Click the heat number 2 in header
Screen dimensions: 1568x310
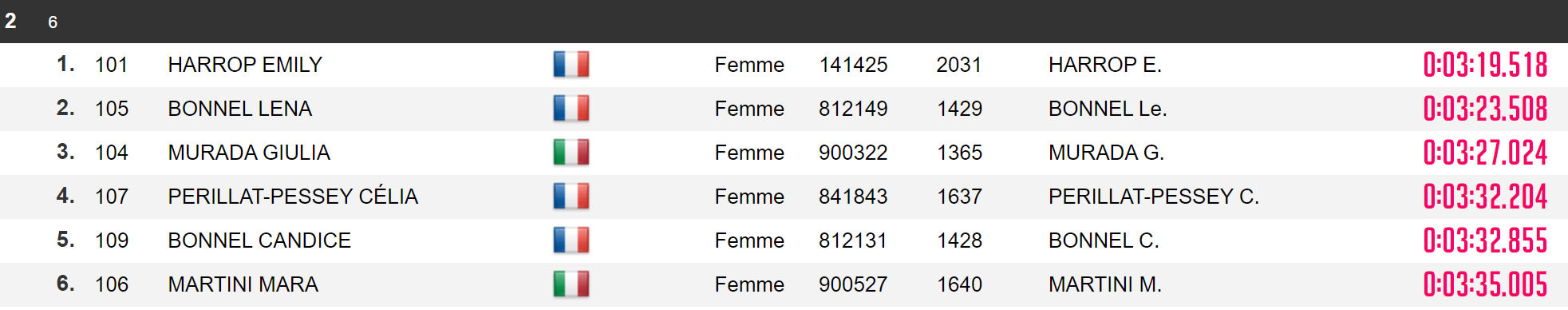10,21
